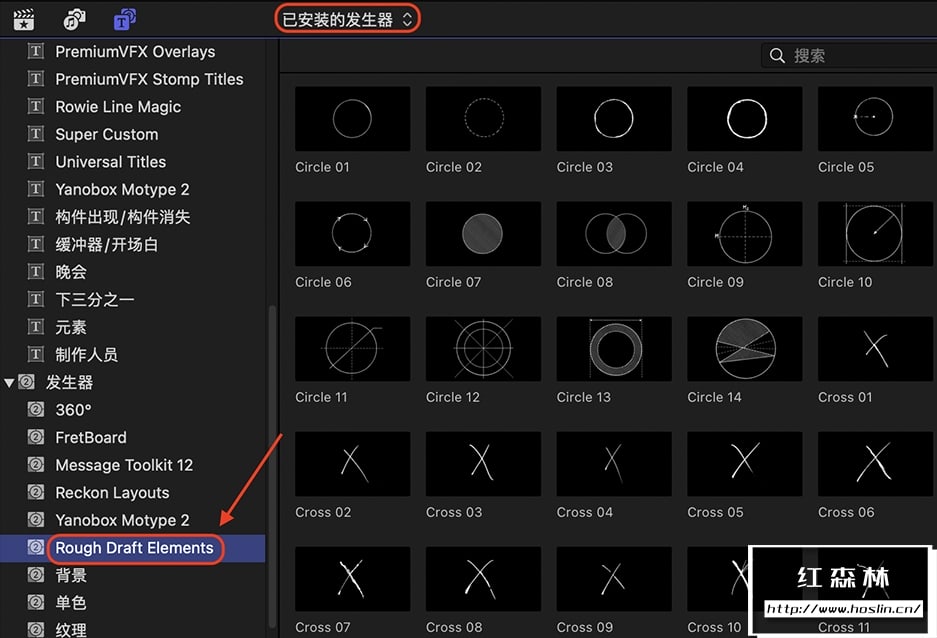Screen dimensions: 937x638
Task: Click the generator icon beside 360°
Action: [x=36, y=409]
